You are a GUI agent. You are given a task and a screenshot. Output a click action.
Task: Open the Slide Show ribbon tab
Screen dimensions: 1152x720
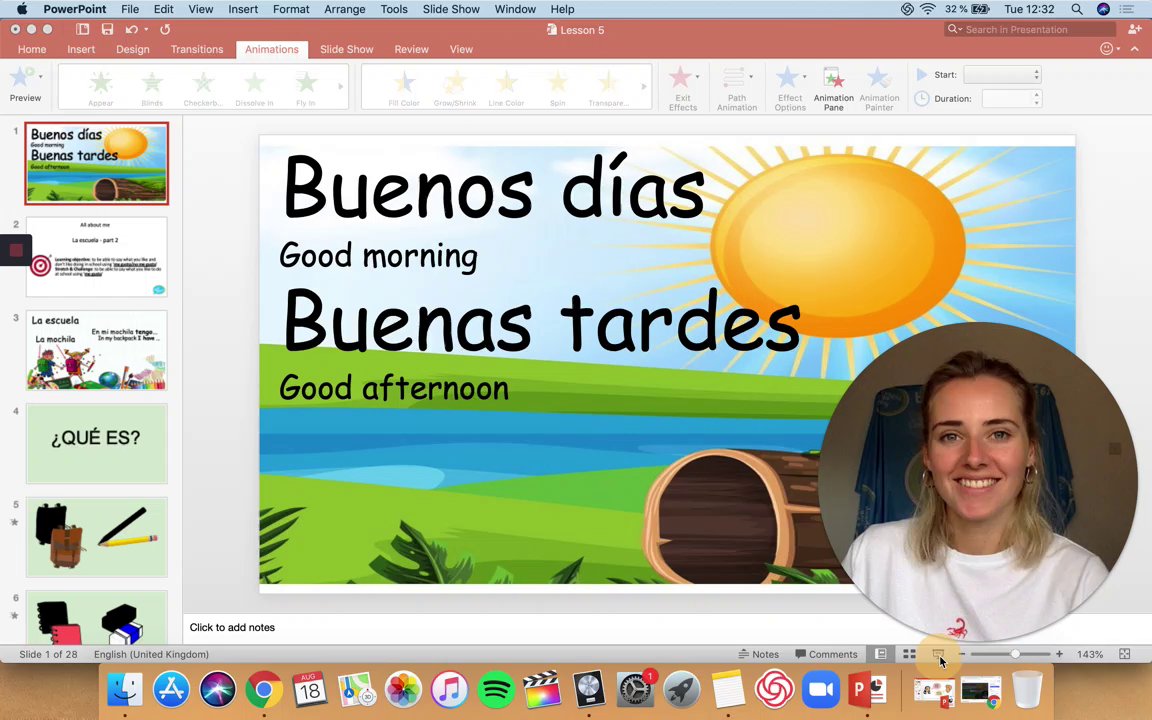coord(347,49)
